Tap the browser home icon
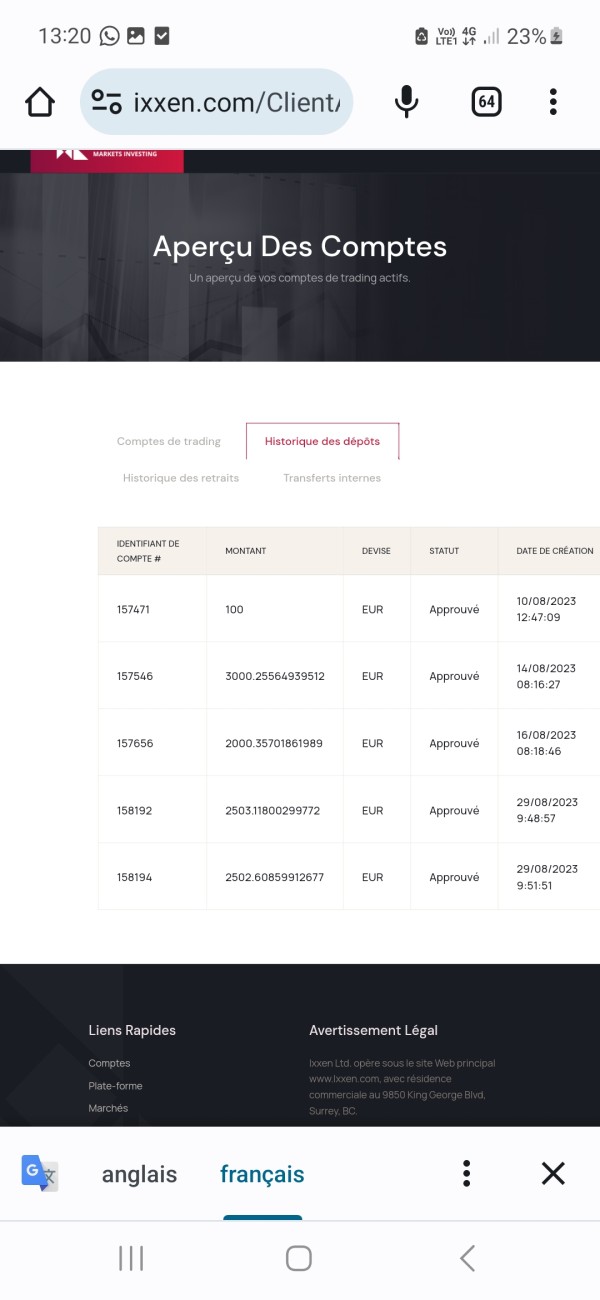 tap(40, 102)
